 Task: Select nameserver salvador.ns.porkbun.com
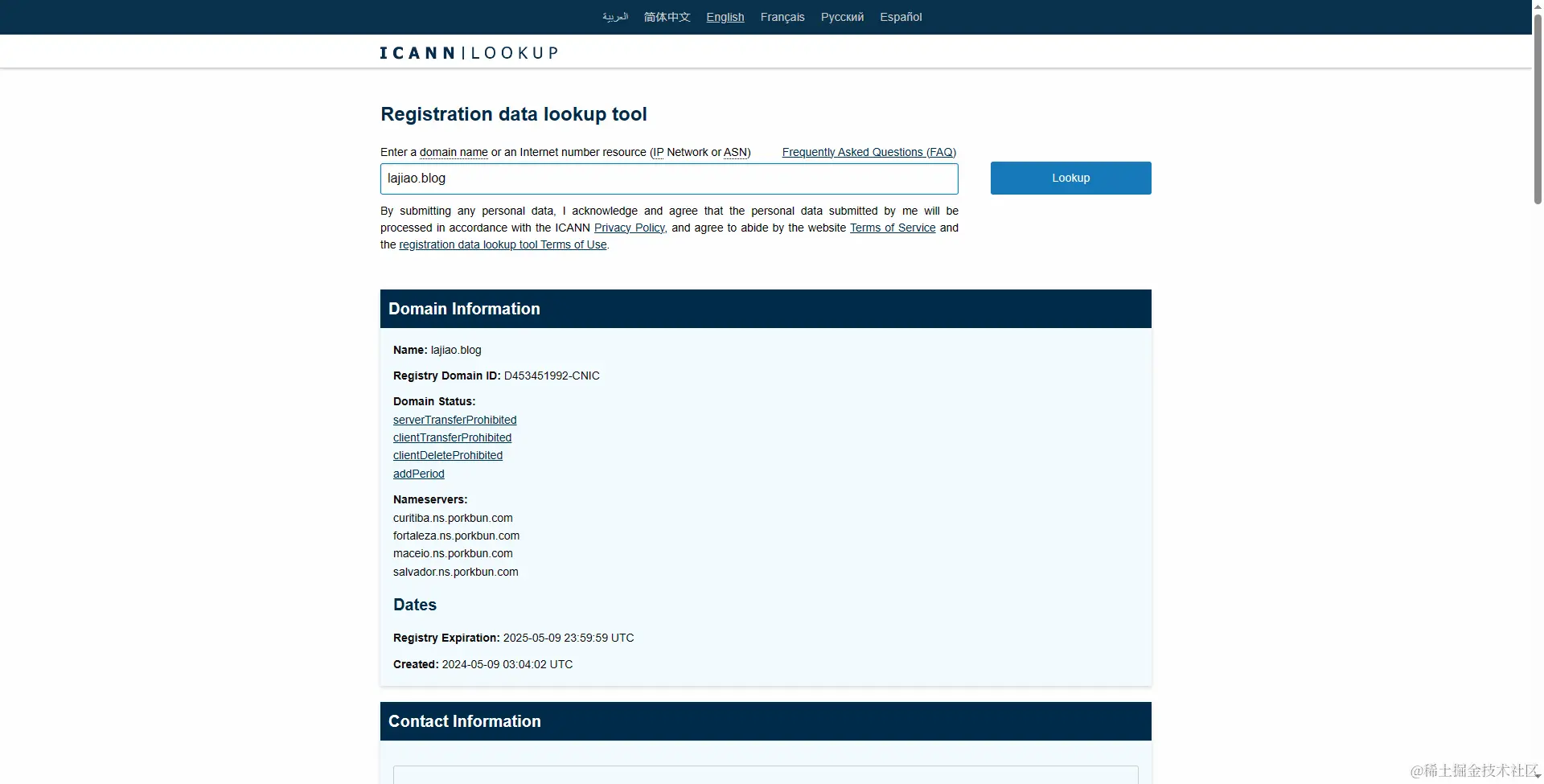pos(456,572)
